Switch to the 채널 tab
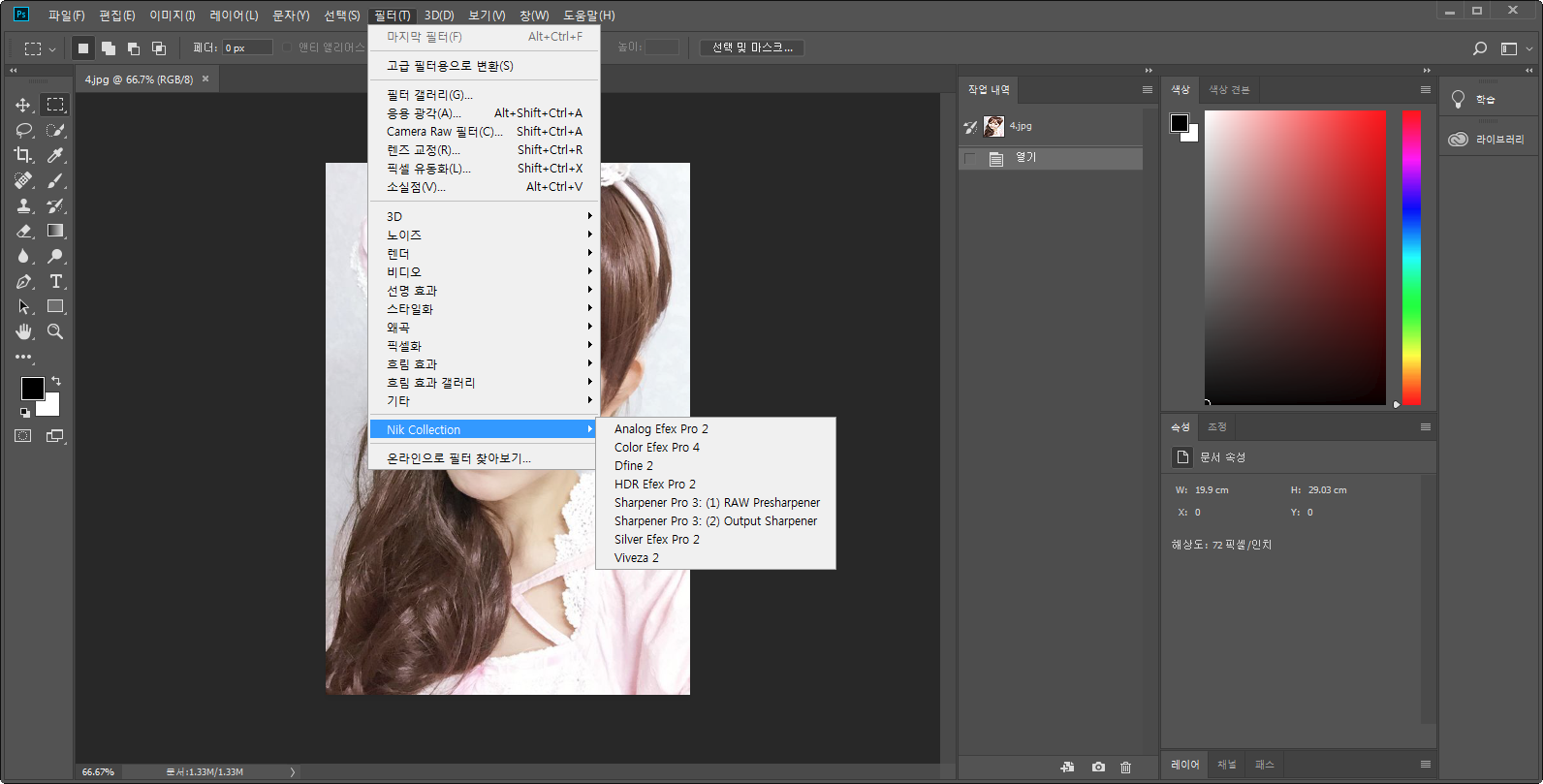This screenshot has height=784, width=1543. click(x=1227, y=765)
